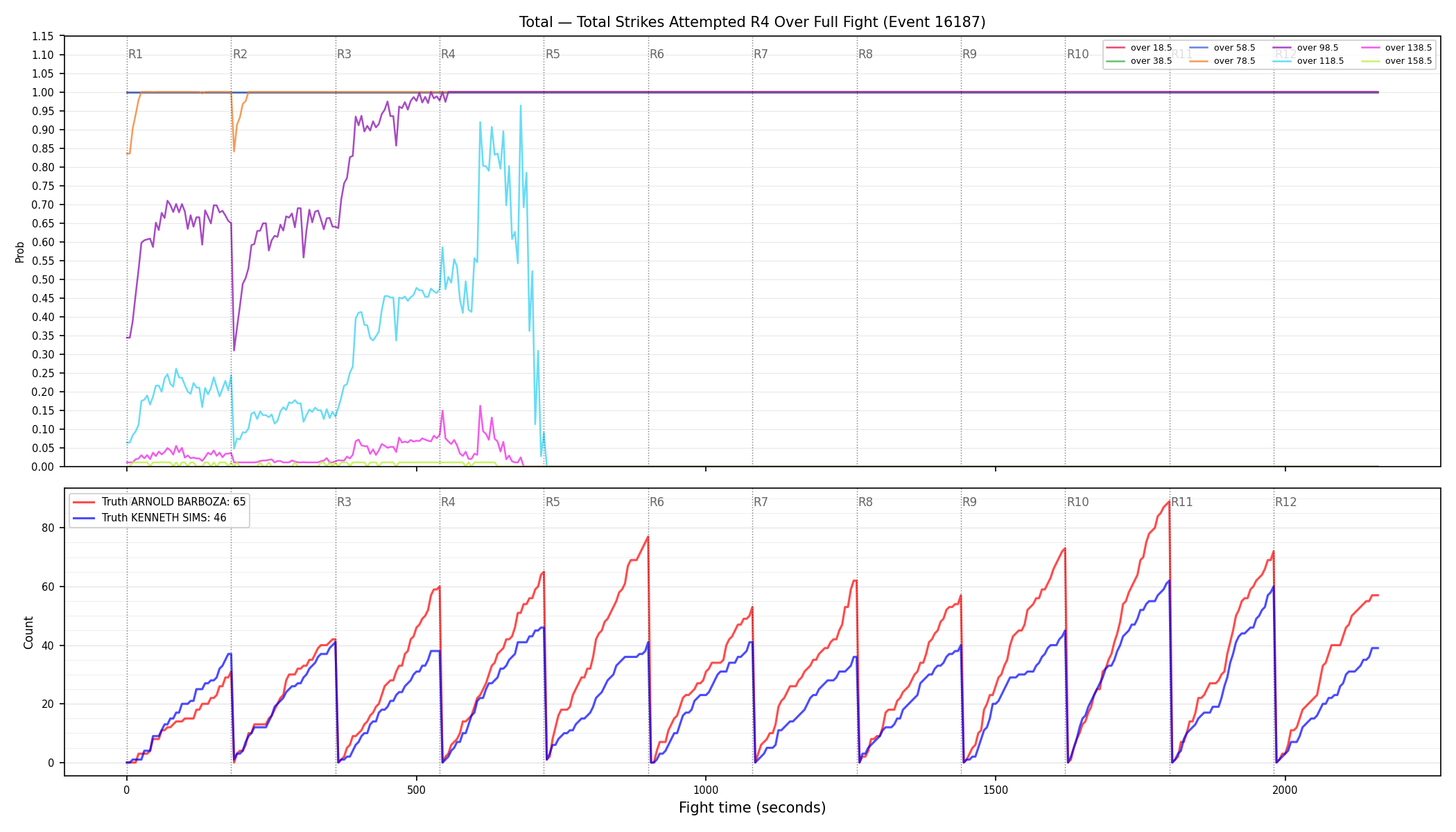Click the 1500 tick on the x-axis
Screen dimensions: 1456x832
(x=996, y=789)
